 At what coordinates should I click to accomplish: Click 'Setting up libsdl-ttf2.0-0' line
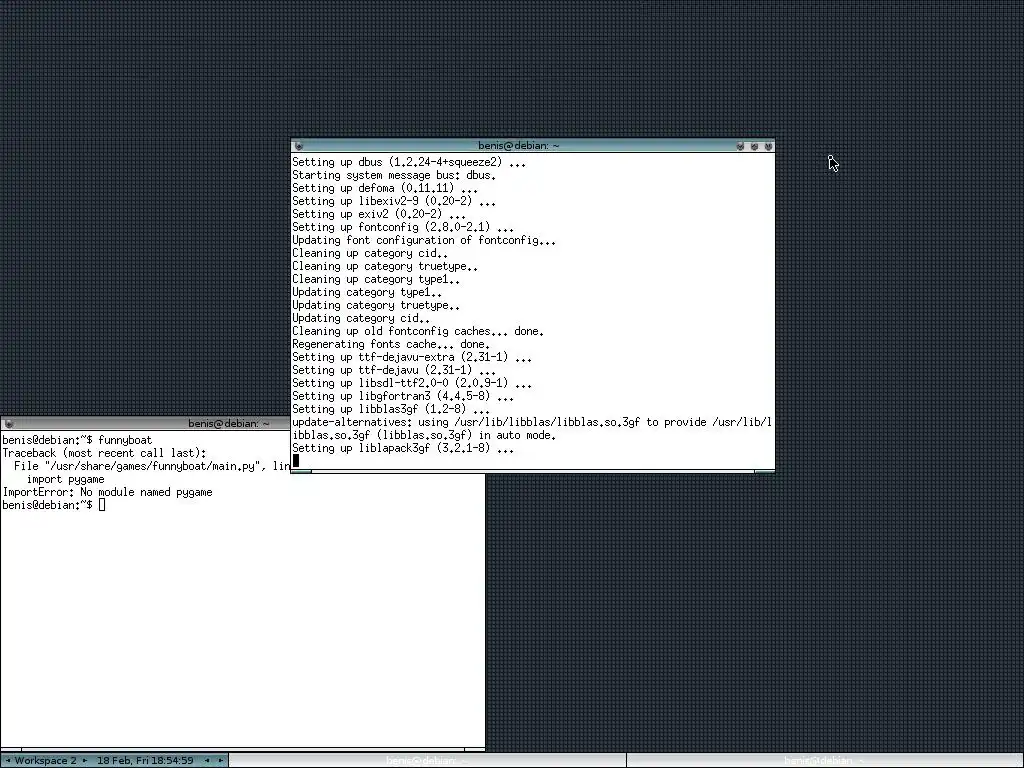(x=412, y=383)
